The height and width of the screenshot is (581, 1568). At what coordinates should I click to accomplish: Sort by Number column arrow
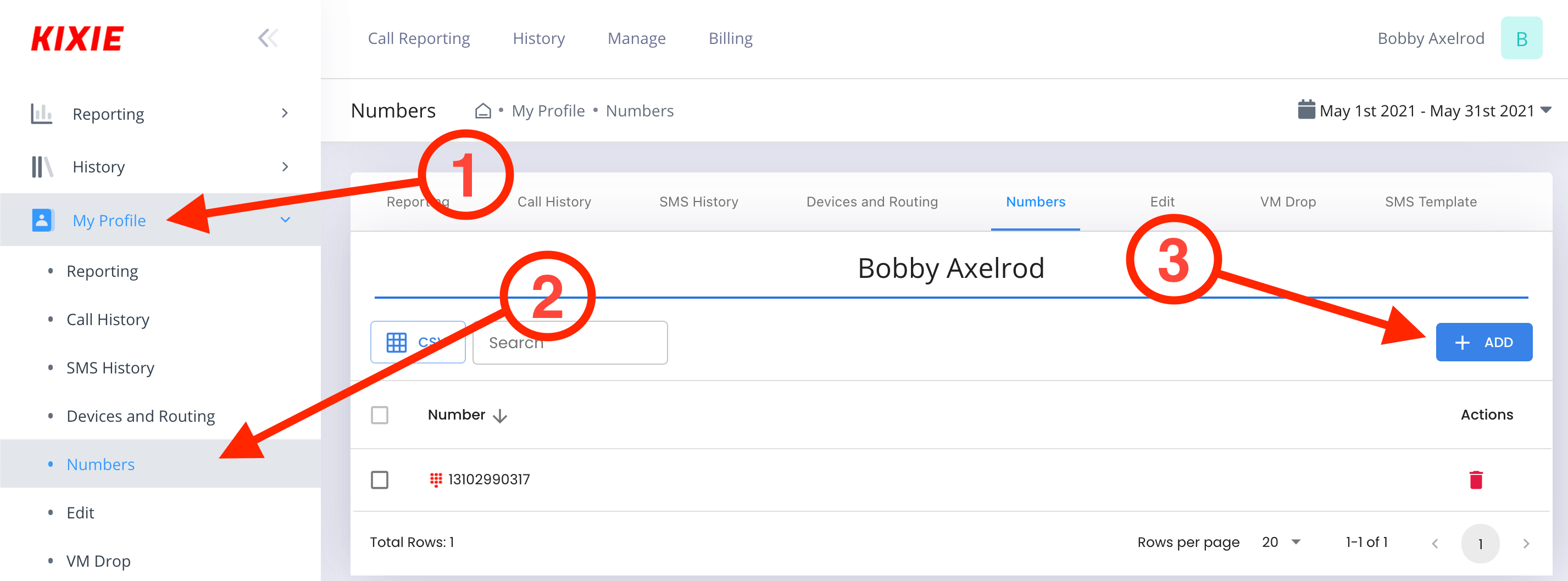click(x=500, y=416)
